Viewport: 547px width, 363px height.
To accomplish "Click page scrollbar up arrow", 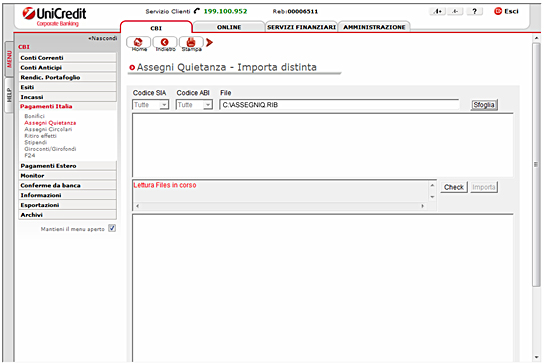I will pos(537,38).
